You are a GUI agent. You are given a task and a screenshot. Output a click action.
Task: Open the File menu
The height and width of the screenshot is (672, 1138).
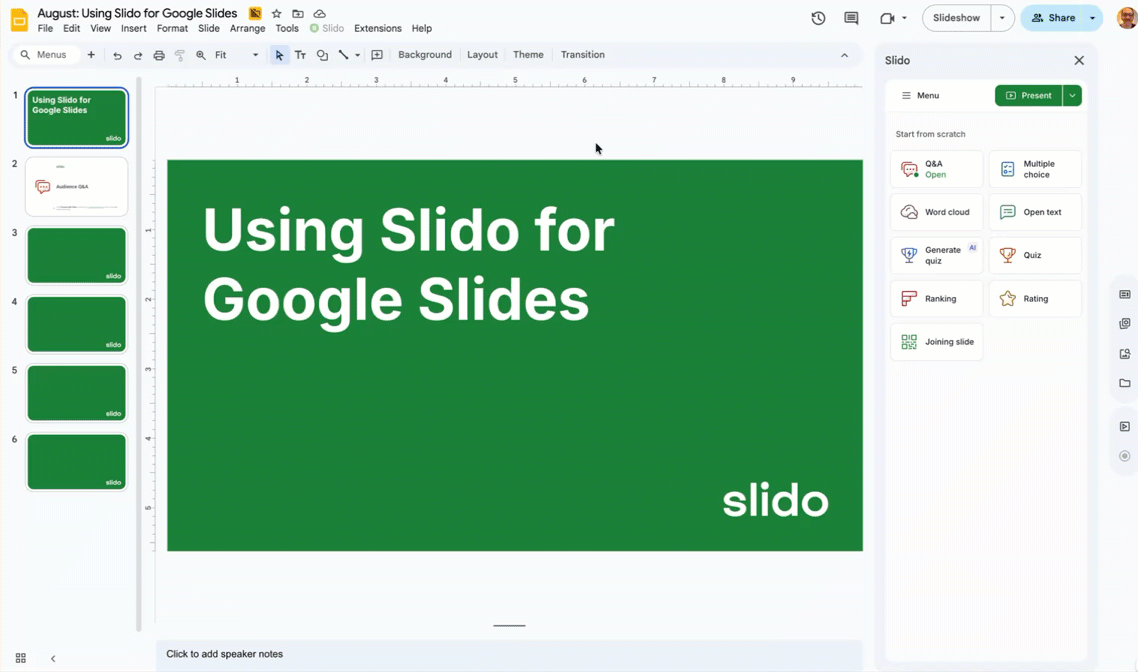[45, 28]
